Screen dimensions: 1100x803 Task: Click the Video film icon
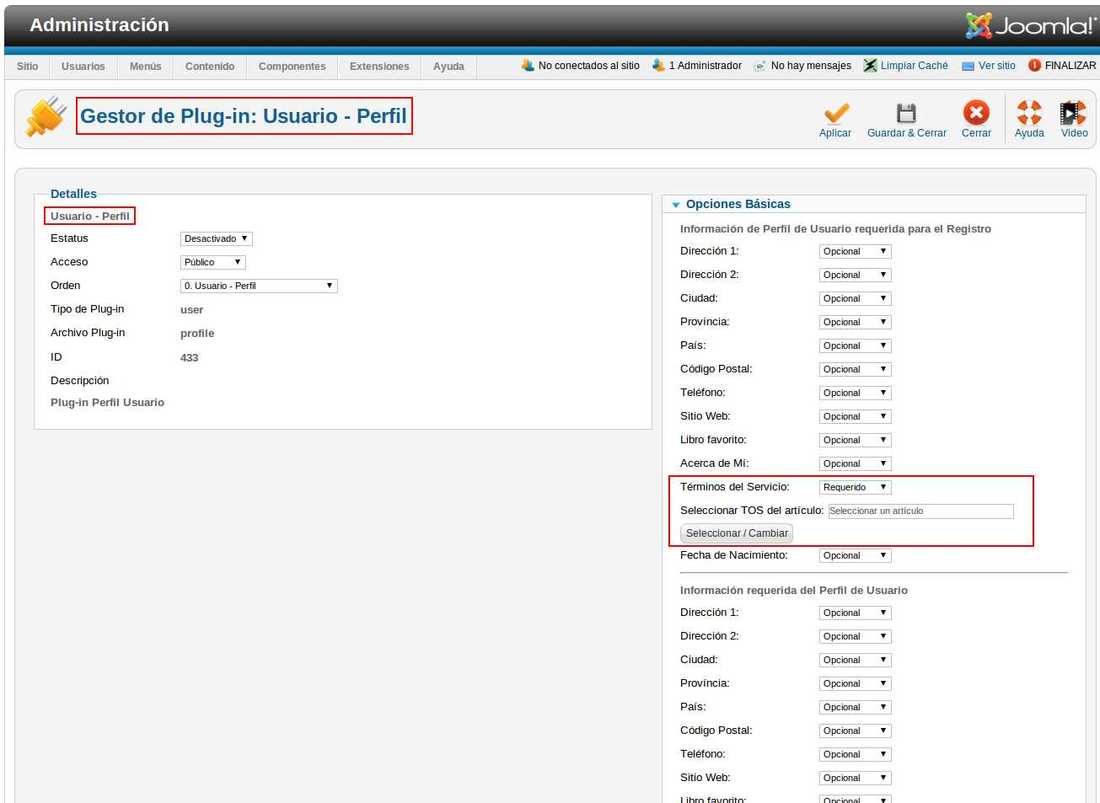click(x=1073, y=112)
